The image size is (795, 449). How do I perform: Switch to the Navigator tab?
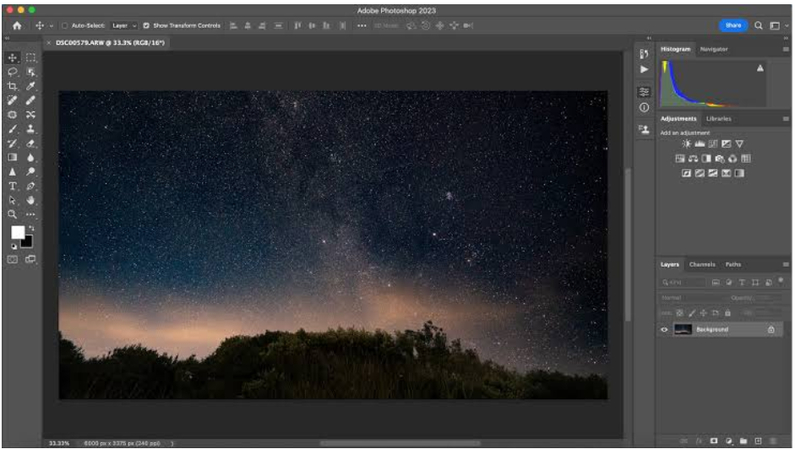714,49
